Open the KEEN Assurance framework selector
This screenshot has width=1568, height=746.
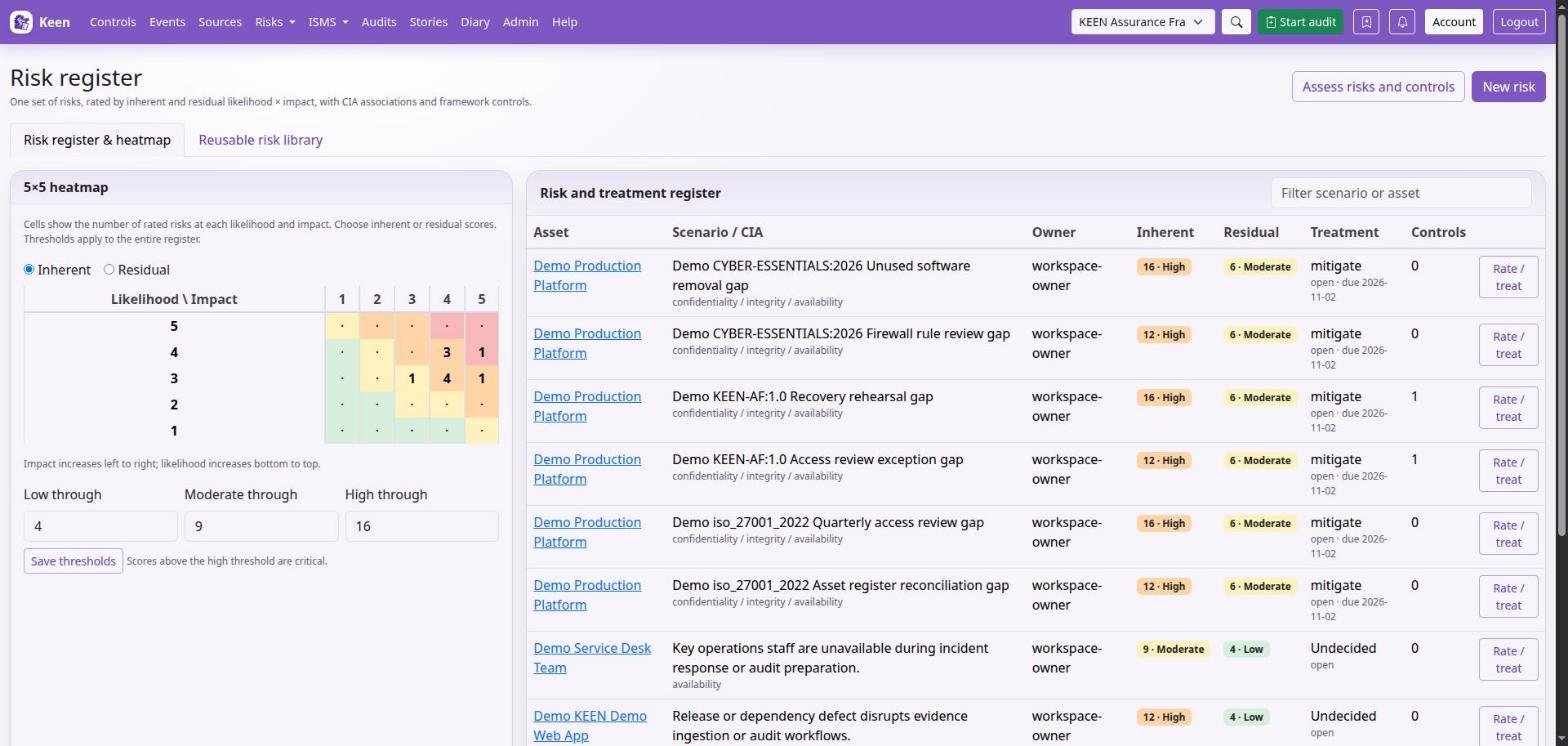point(1143,22)
